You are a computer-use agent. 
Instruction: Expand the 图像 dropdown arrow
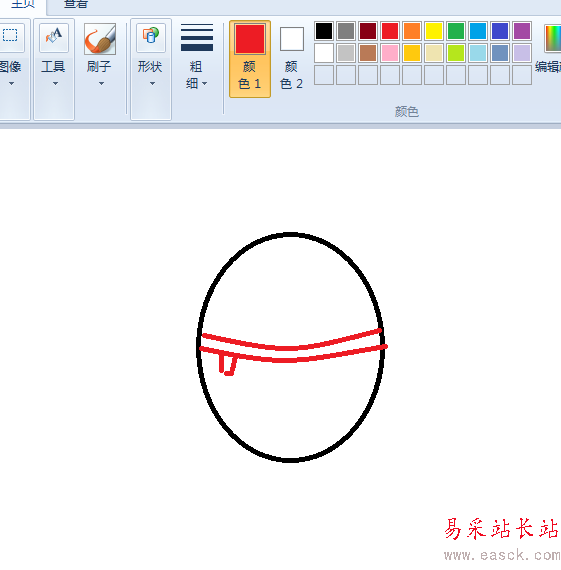pyautogui.click(x=12, y=84)
